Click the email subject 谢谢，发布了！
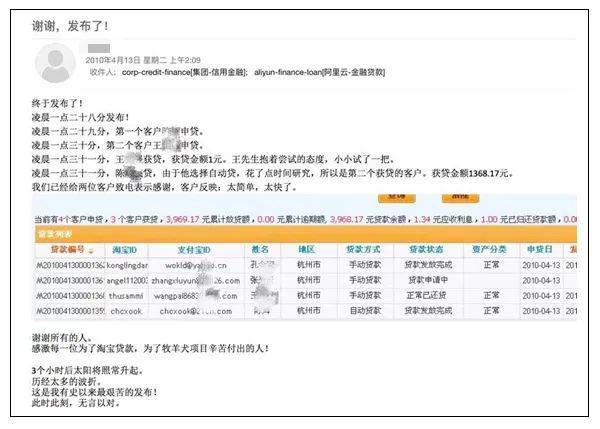The width and height of the screenshot is (600, 429). (x=70, y=26)
